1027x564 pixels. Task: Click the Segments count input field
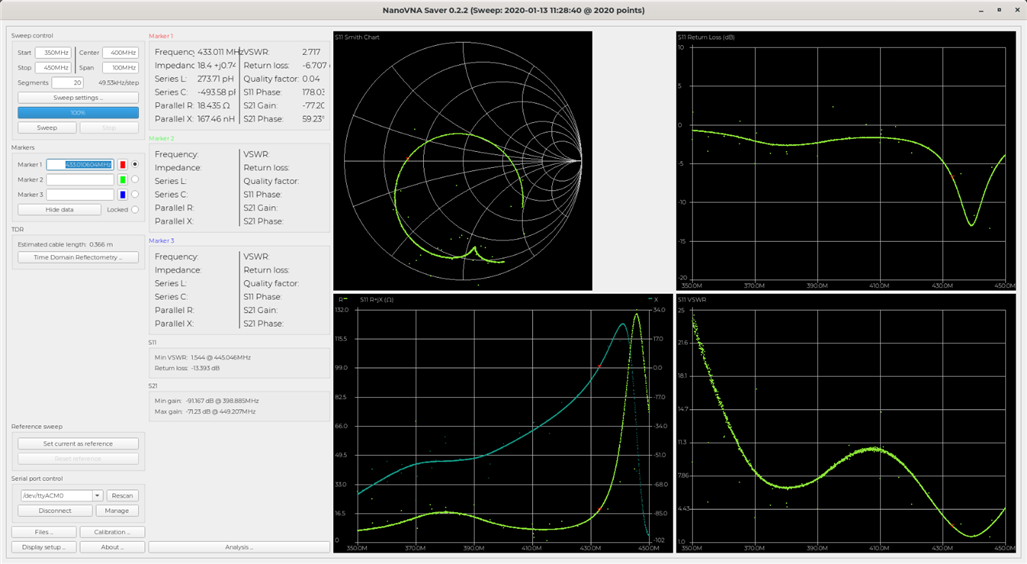[x=67, y=83]
